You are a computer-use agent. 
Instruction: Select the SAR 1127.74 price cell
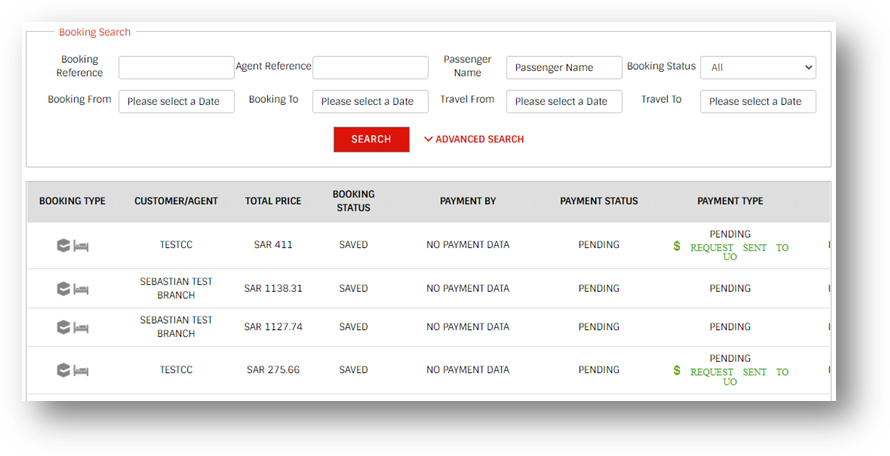[273, 327]
